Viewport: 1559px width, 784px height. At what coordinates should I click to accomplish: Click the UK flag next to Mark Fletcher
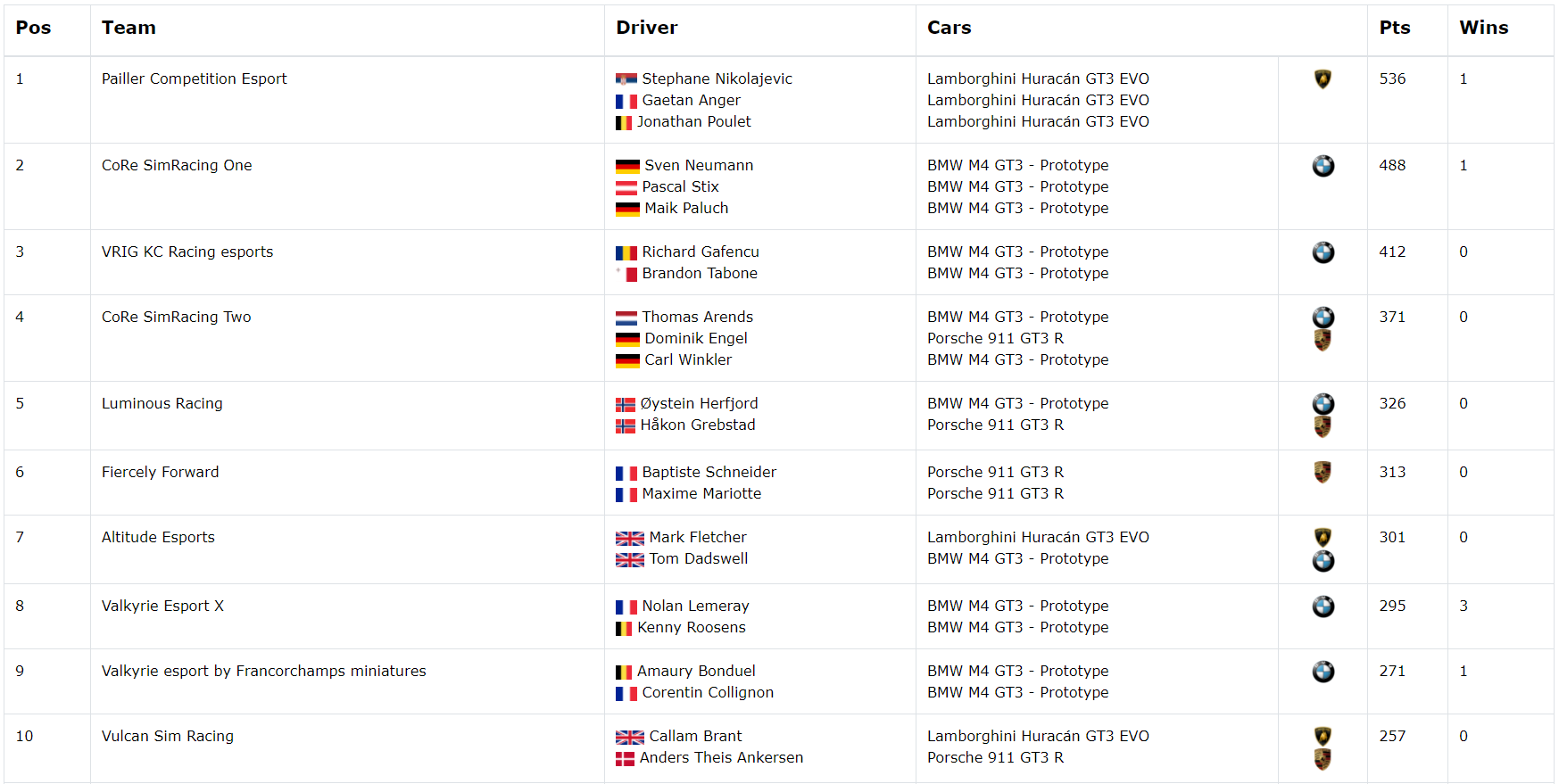630,538
